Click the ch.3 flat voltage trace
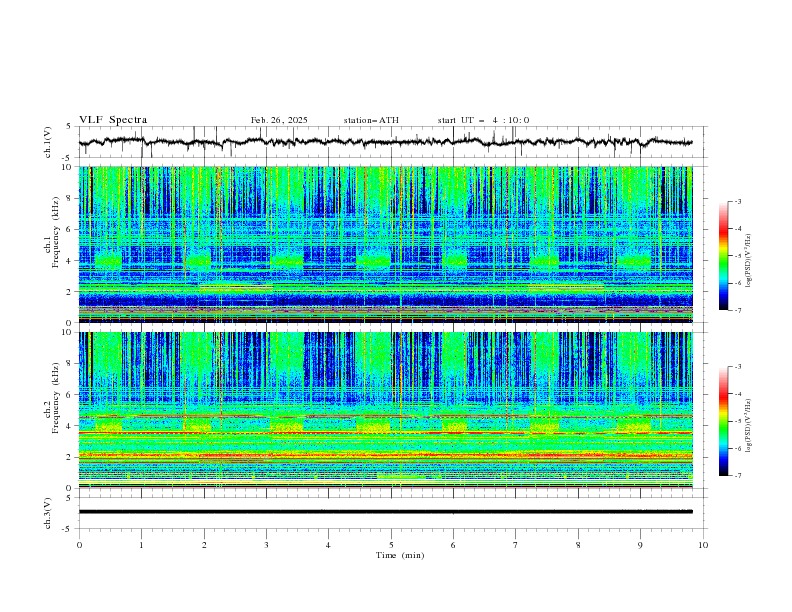The width and height of the screenshot is (792, 612). [x=385, y=512]
